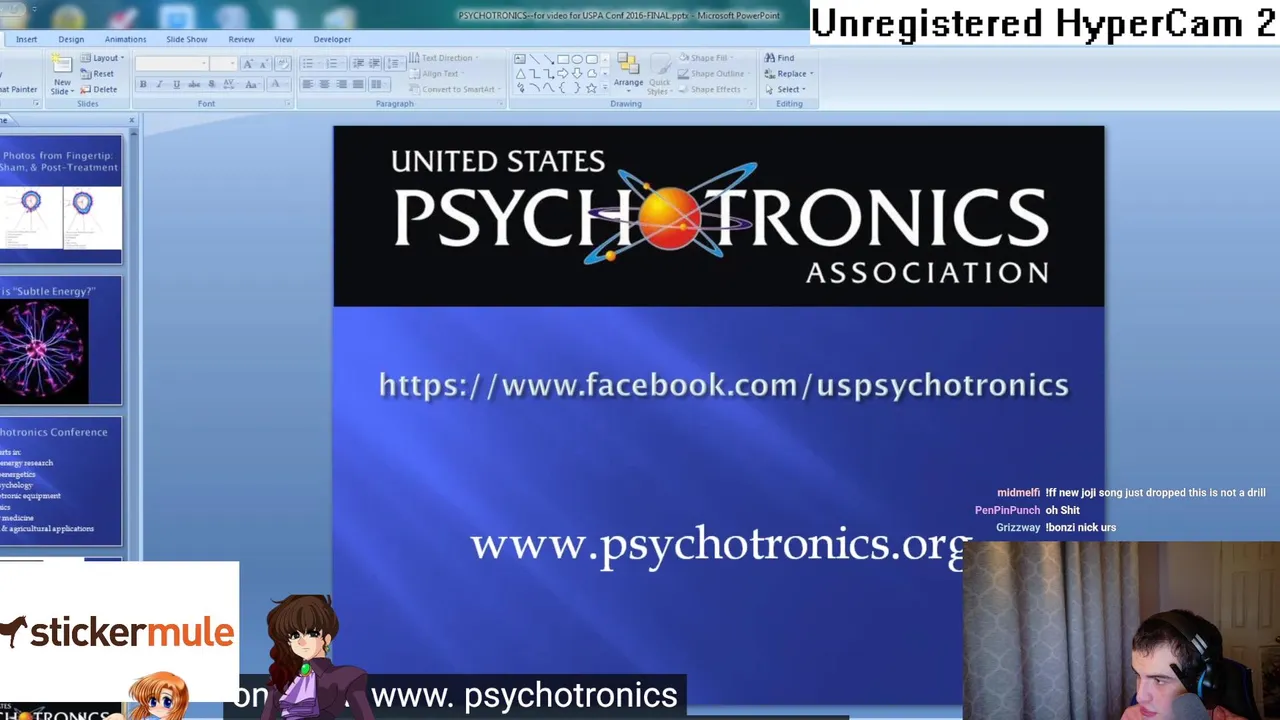
Task: Justify the paragraph text
Action: click(x=358, y=84)
